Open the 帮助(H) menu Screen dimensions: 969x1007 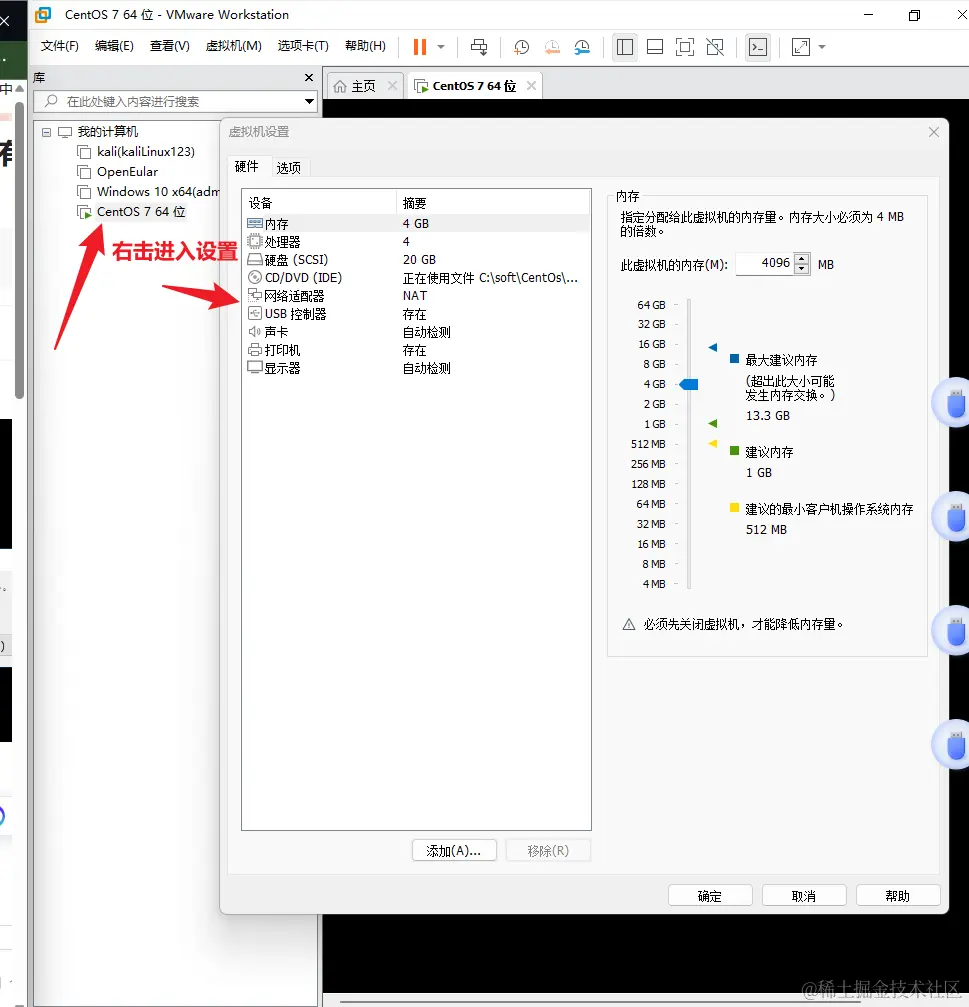pos(365,46)
